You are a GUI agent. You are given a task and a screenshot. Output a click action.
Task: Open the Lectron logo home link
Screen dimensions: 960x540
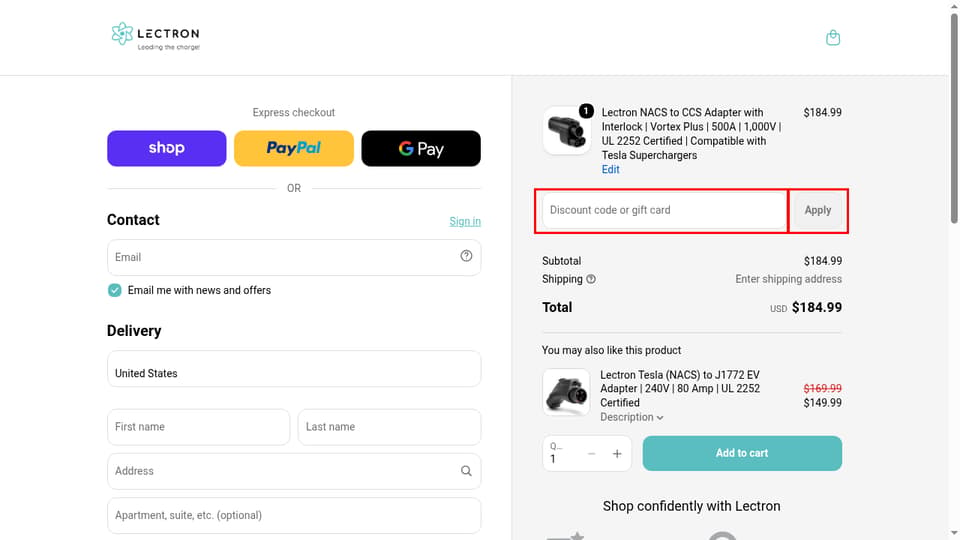pos(156,36)
